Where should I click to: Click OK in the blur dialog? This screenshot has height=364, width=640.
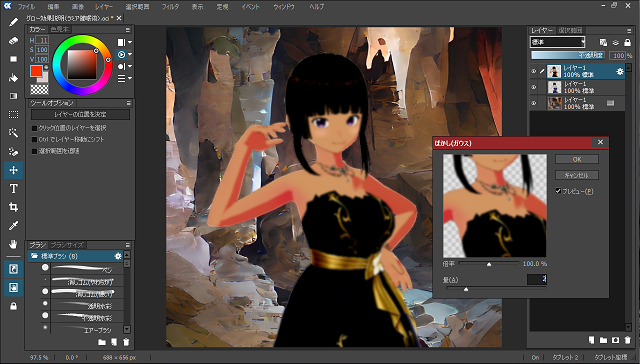pos(577,159)
